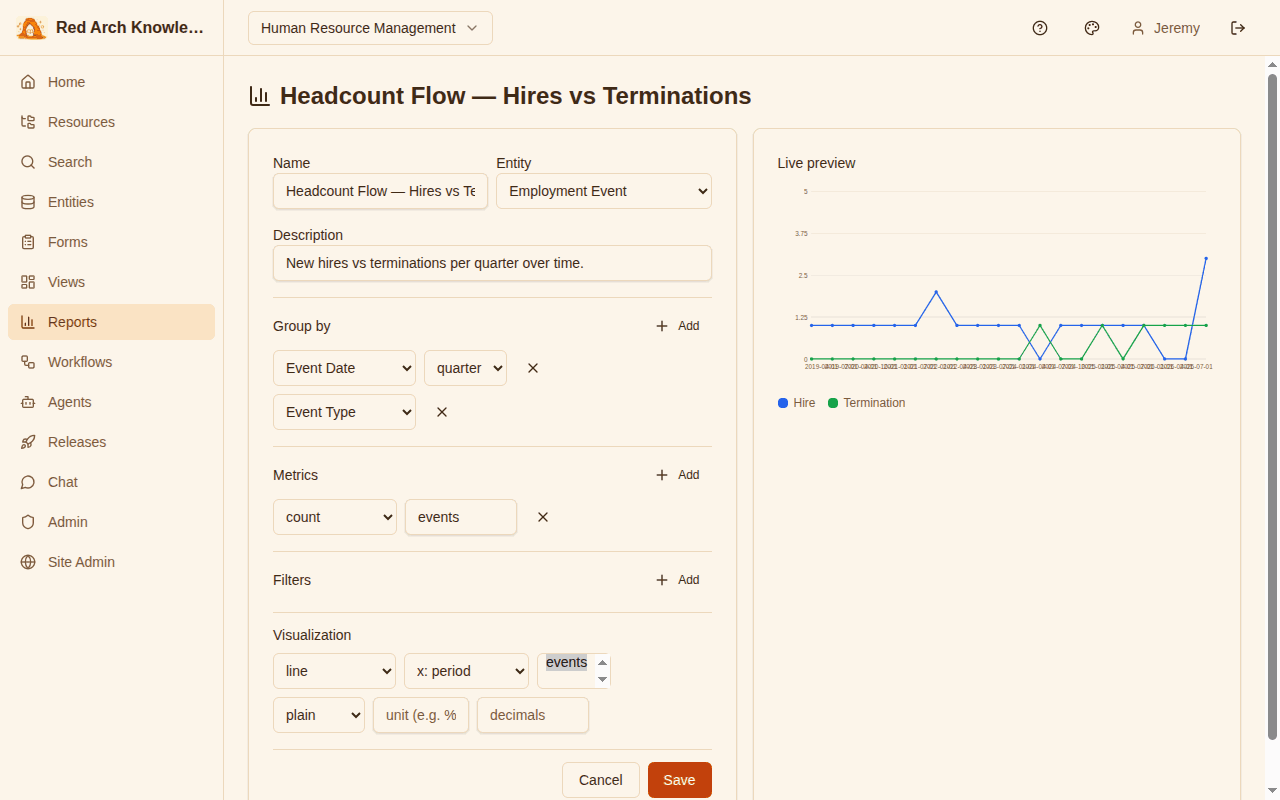Add a new filter

pos(677,580)
